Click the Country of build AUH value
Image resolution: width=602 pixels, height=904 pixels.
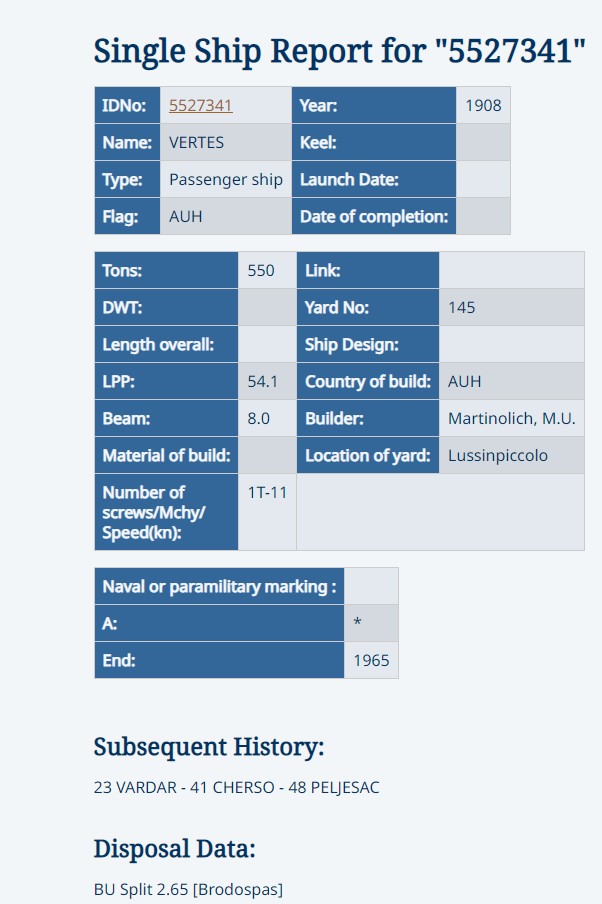coord(464,381)
